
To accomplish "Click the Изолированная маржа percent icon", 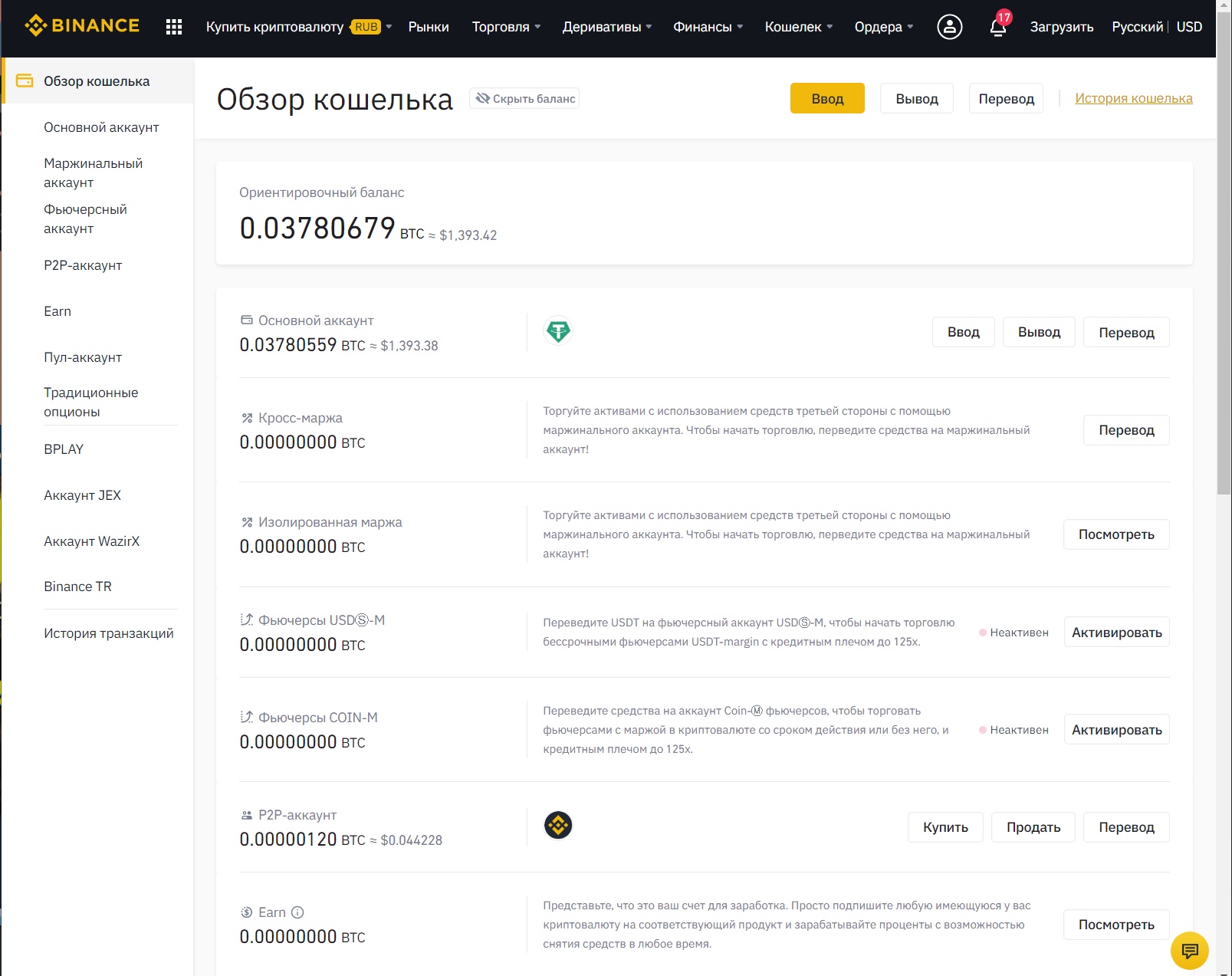I will (247, 522).
